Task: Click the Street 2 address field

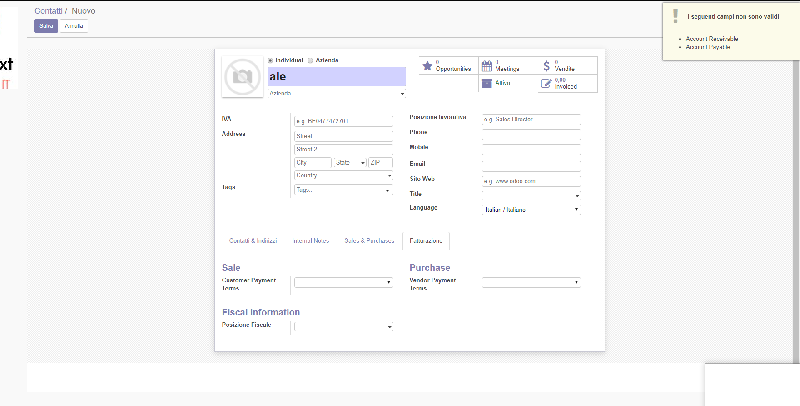Action: point(343,149)
